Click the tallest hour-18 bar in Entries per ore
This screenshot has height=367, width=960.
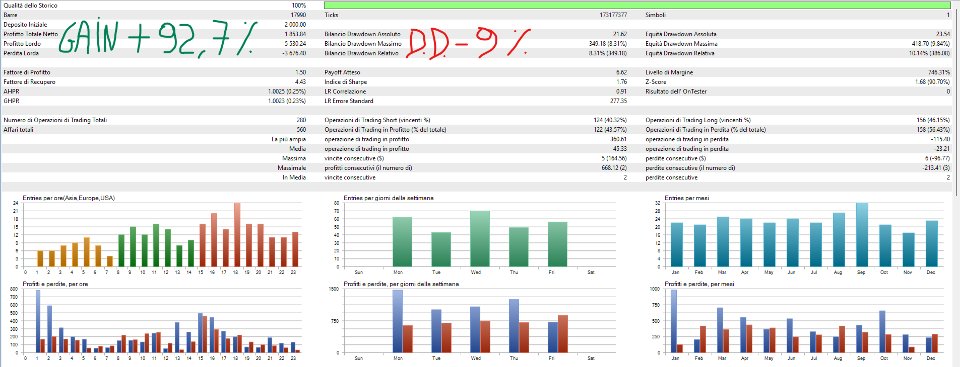pyautogui.click(x=236, y=235)
